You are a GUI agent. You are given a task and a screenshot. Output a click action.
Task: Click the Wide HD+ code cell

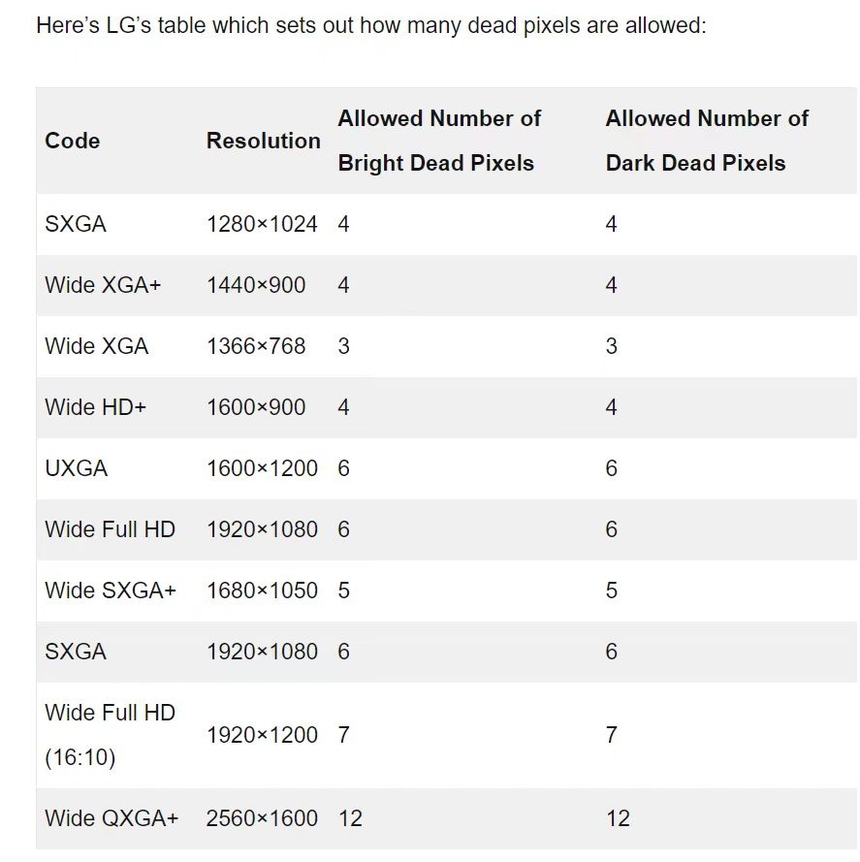(96, 407)
